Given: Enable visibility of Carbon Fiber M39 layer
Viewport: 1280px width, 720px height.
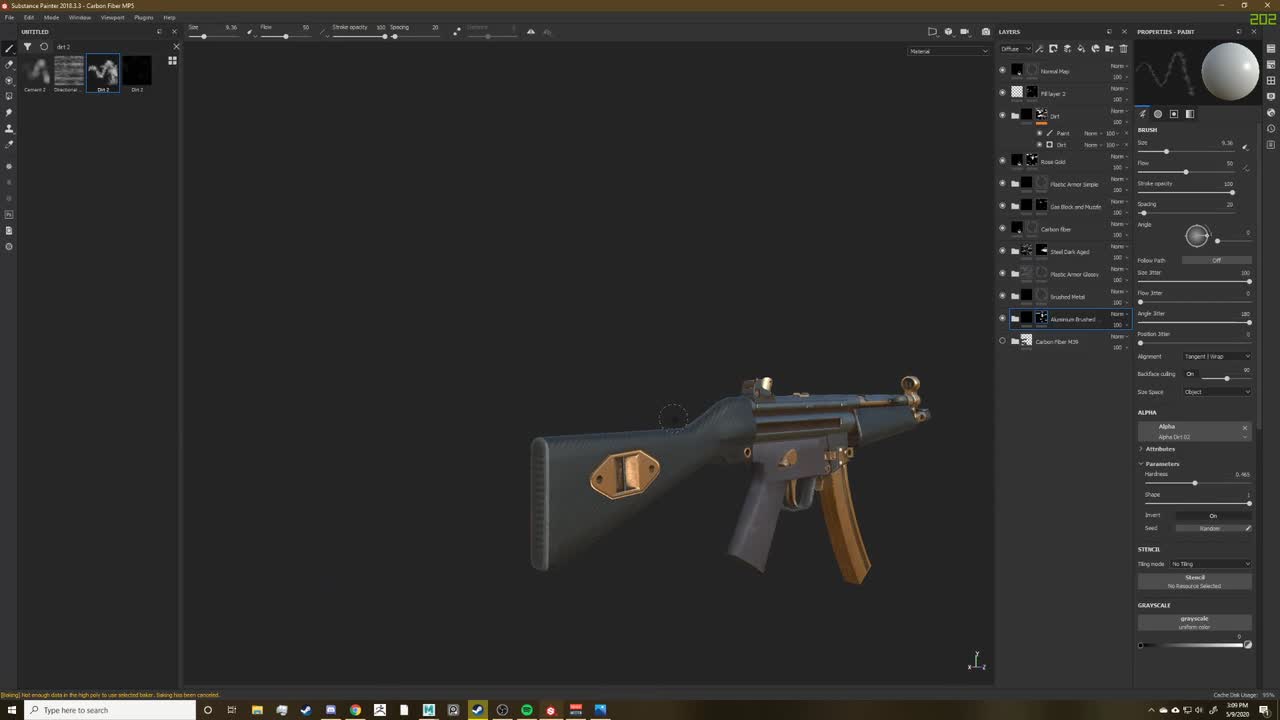Looking at the screenshot, I should 1002,340.
